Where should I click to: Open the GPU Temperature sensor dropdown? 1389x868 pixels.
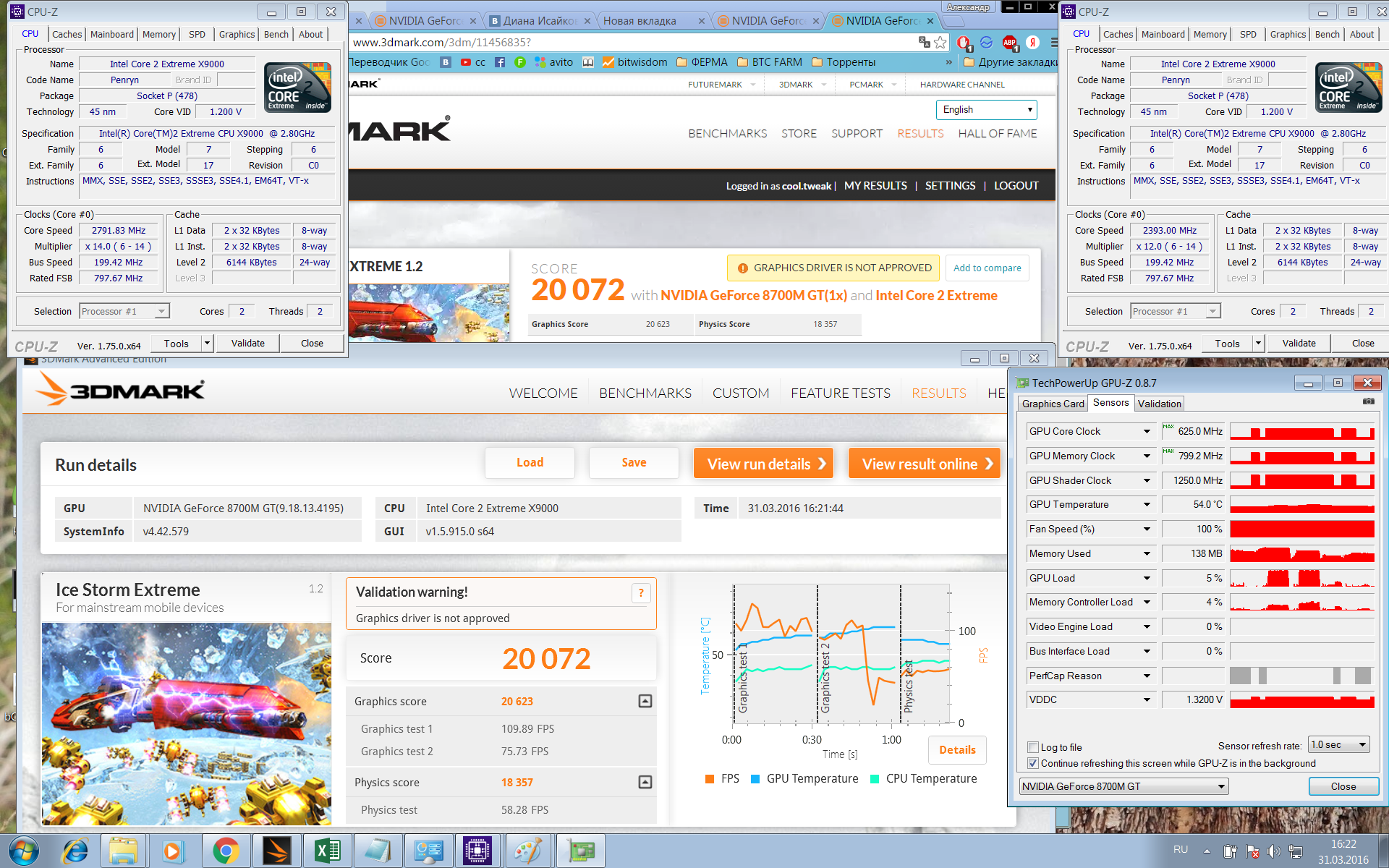pos(1147,504)
